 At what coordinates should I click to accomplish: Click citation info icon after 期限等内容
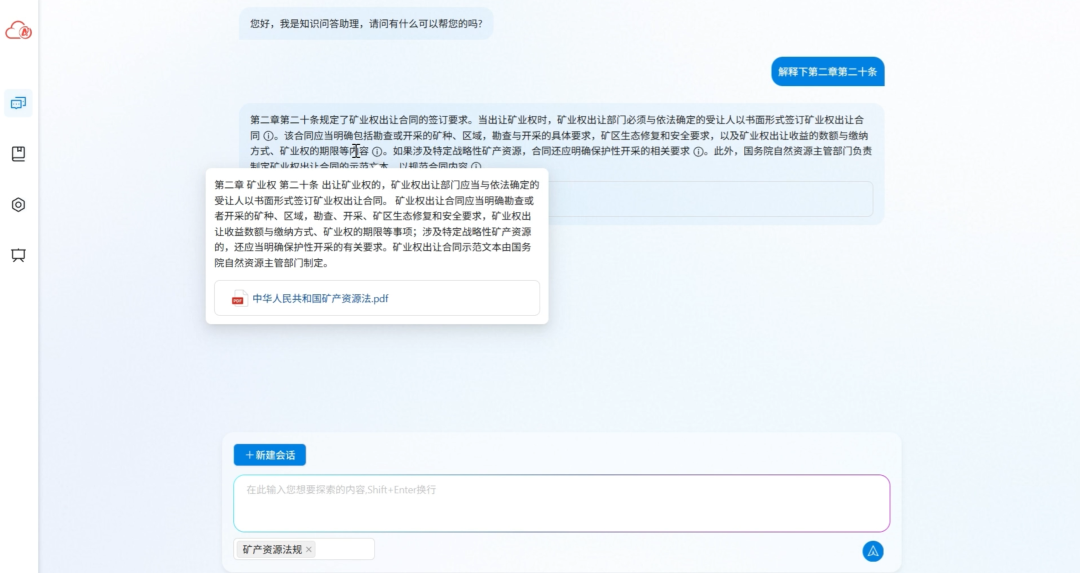(377, 152)
